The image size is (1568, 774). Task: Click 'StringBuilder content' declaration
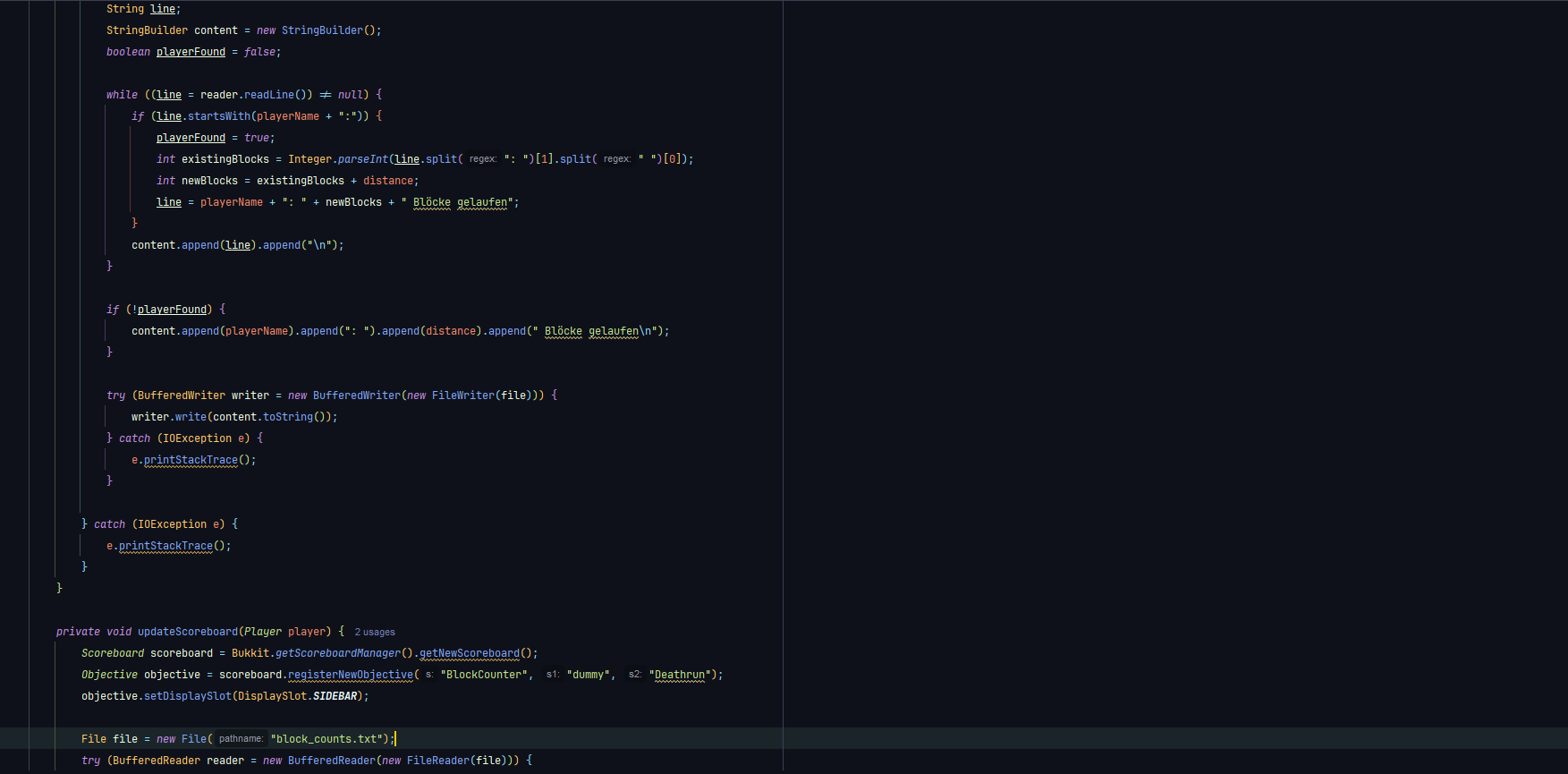173,30
